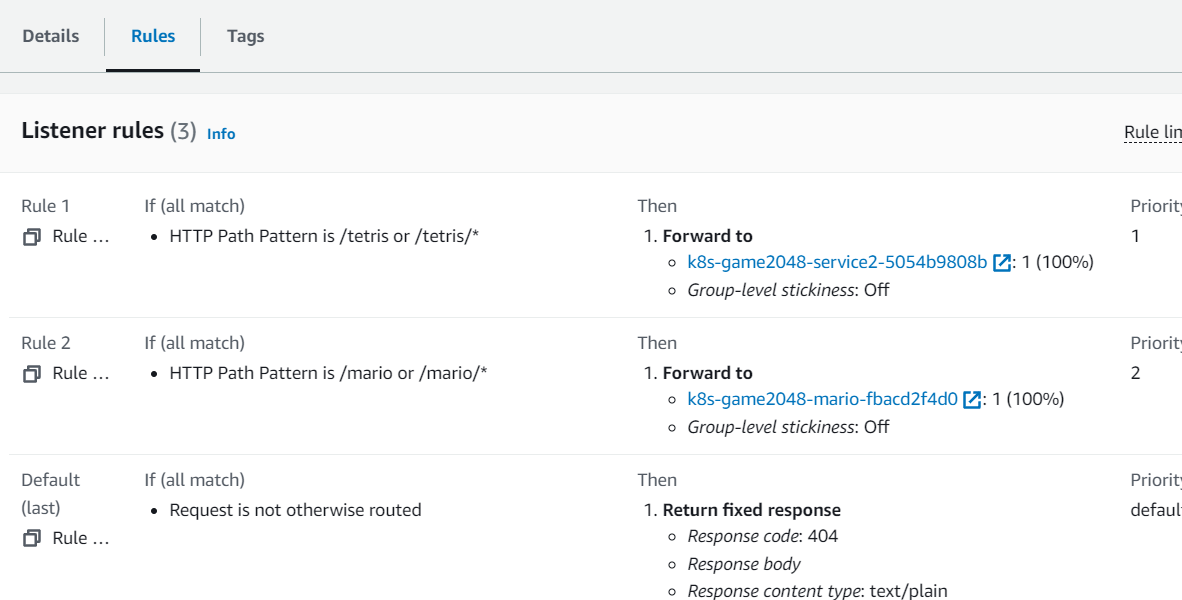This screenshot has height=600, width=1182.
Task: Click the /mario path pattern condition
Action: (x=328, y=373)
